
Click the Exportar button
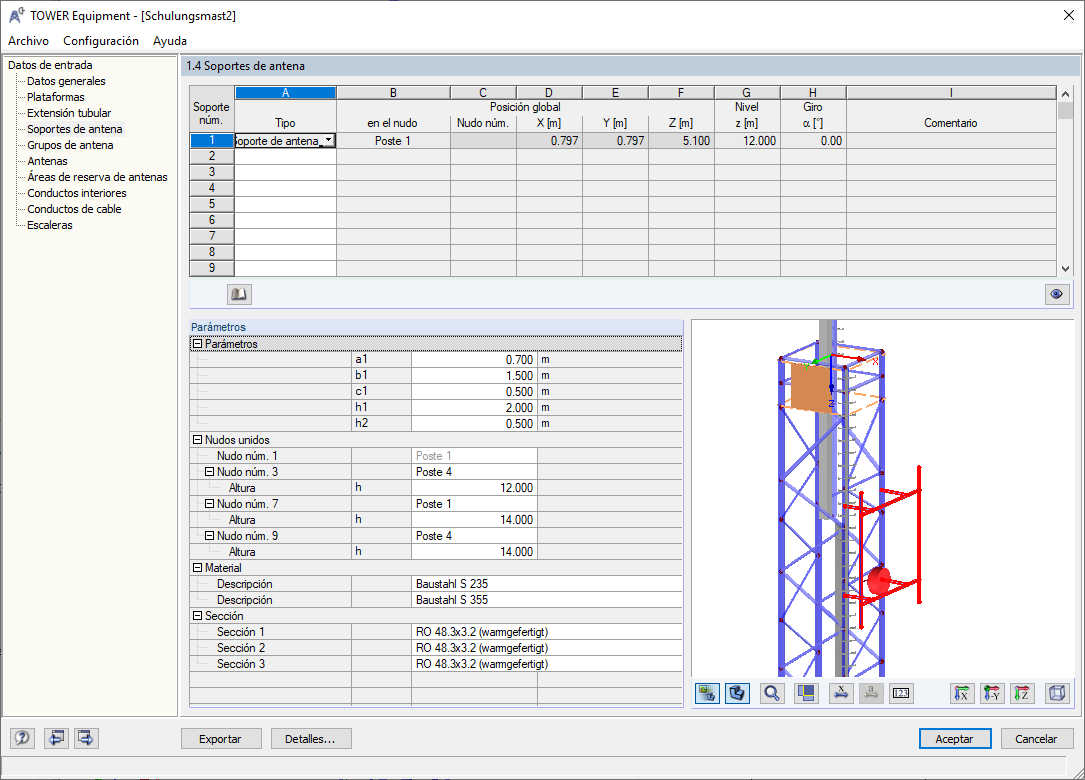click(221, 738)
